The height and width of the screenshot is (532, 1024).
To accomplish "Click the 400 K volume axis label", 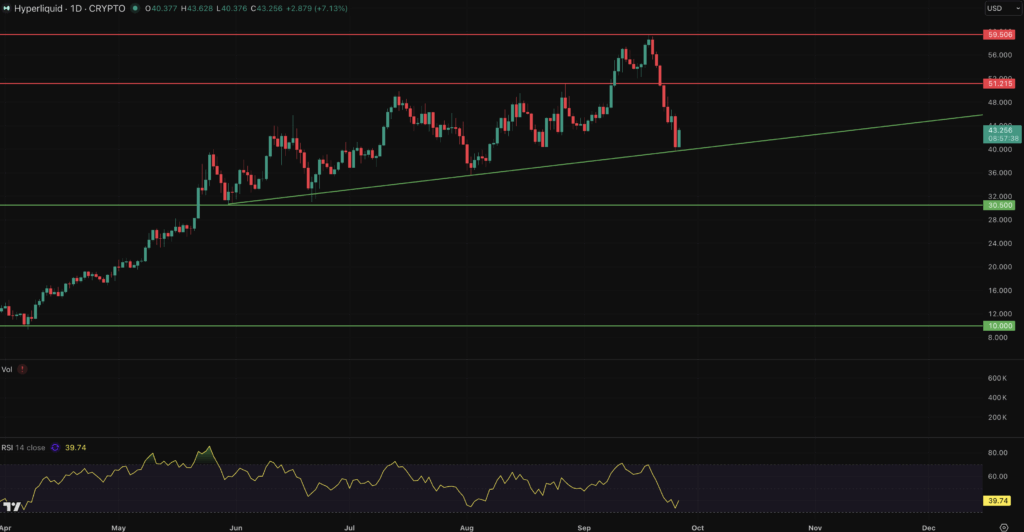I will (x=997, y=398).
